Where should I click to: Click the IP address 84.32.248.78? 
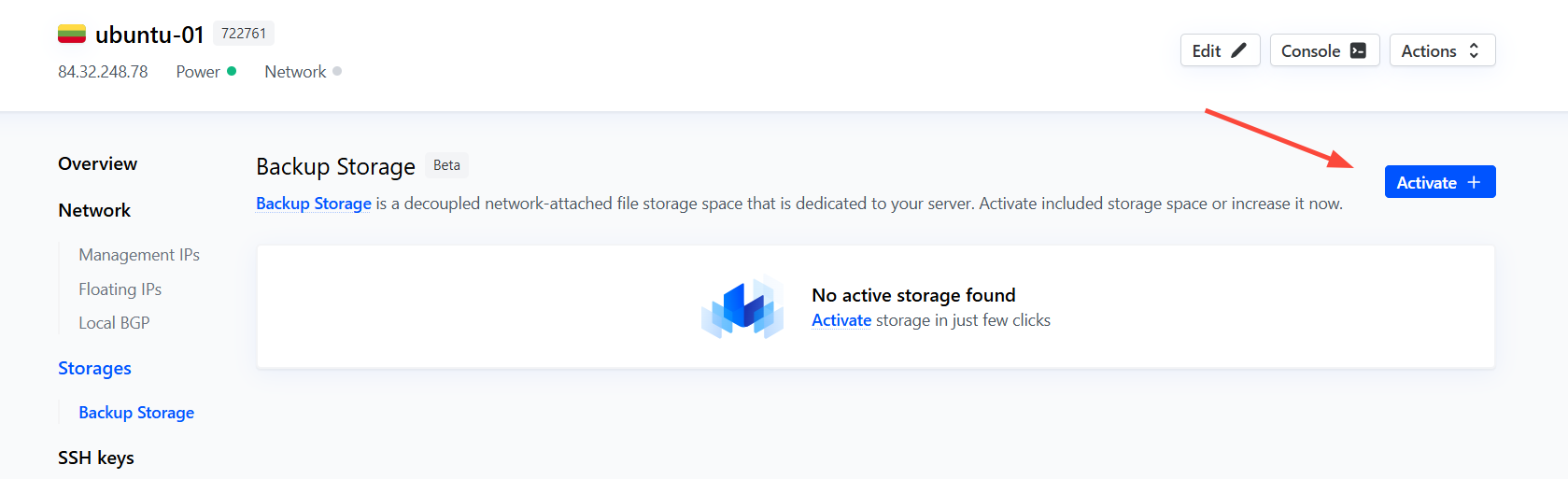click(103, 72)
